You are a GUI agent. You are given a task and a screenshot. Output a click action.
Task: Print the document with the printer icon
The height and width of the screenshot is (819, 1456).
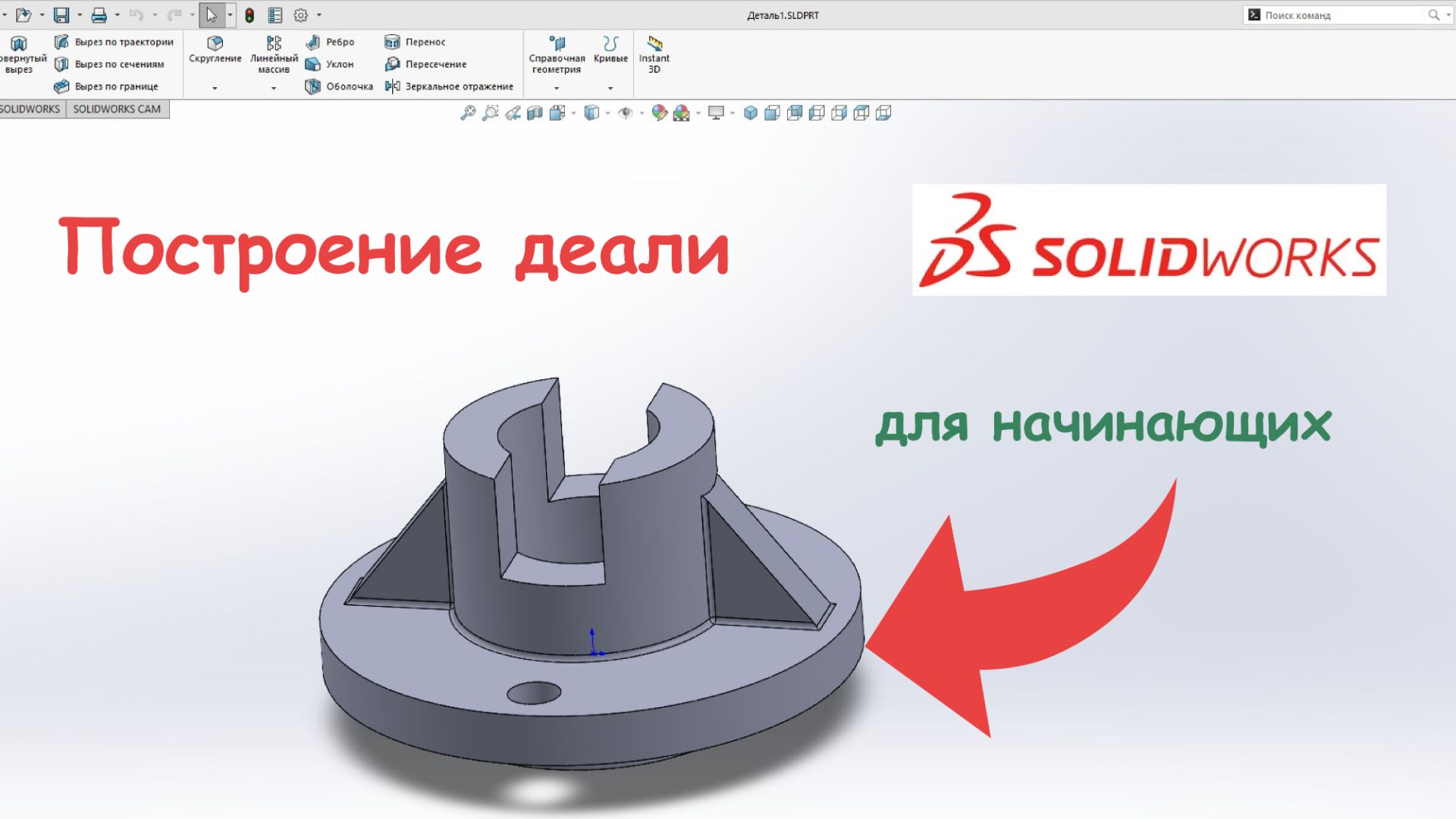pos(99,14)
